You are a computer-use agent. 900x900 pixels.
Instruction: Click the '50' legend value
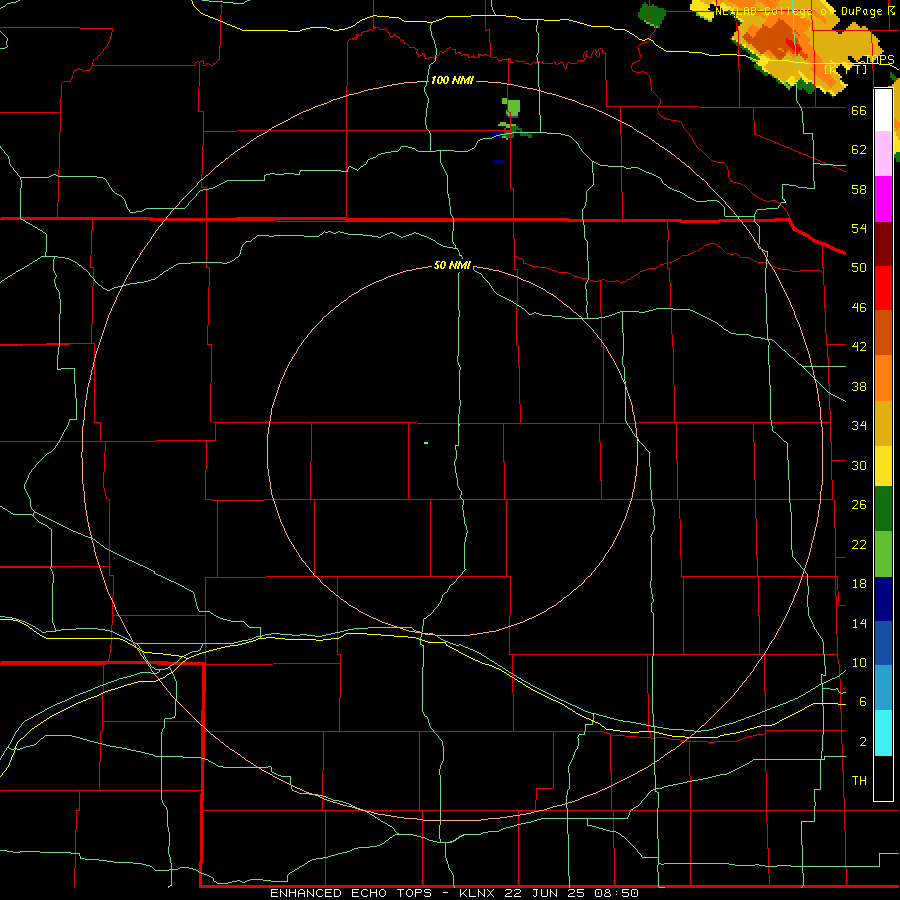859,267
